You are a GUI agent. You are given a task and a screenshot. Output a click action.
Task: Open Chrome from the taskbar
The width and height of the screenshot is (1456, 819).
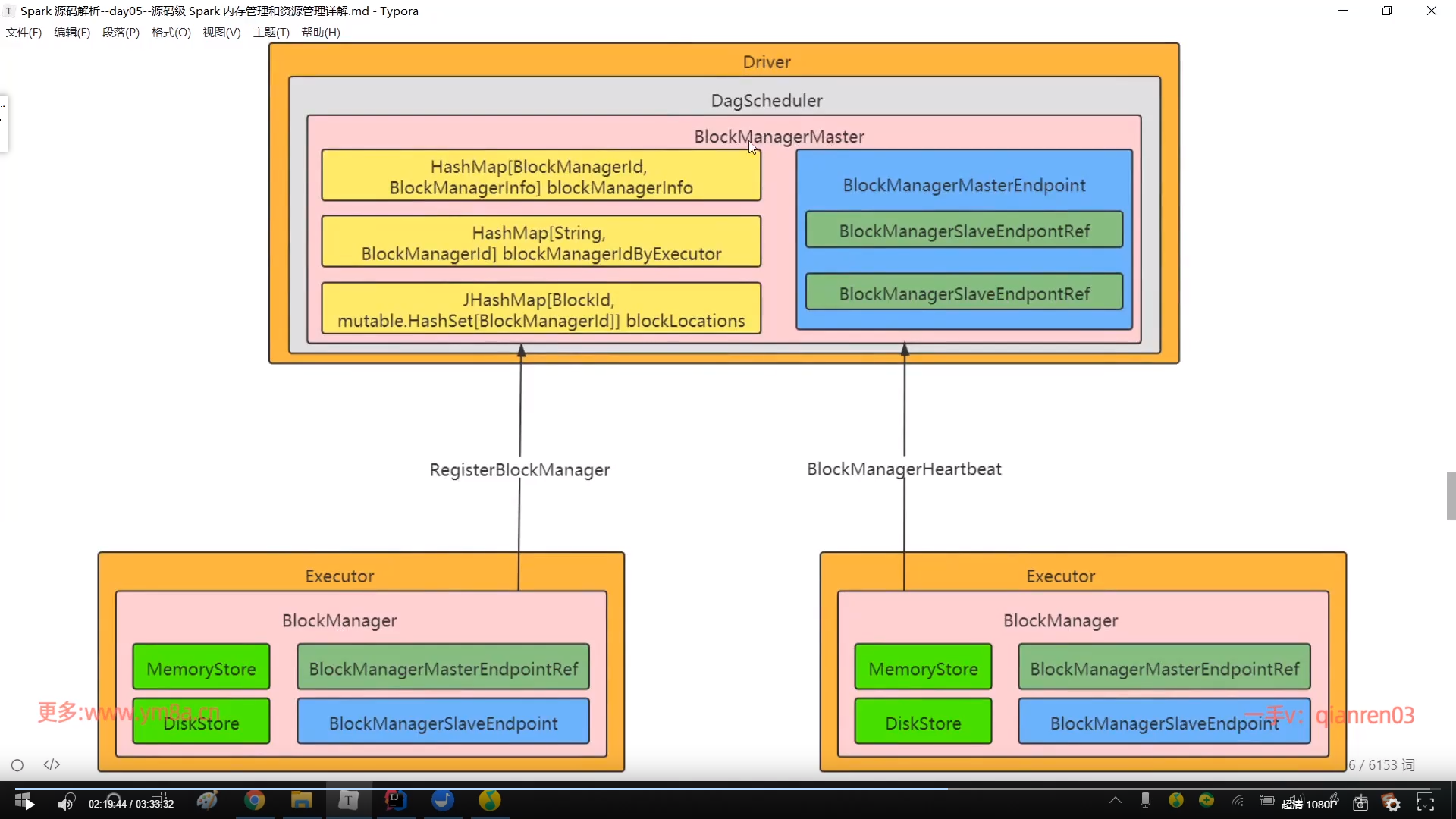pyautogui.click(x=255, y=800)
